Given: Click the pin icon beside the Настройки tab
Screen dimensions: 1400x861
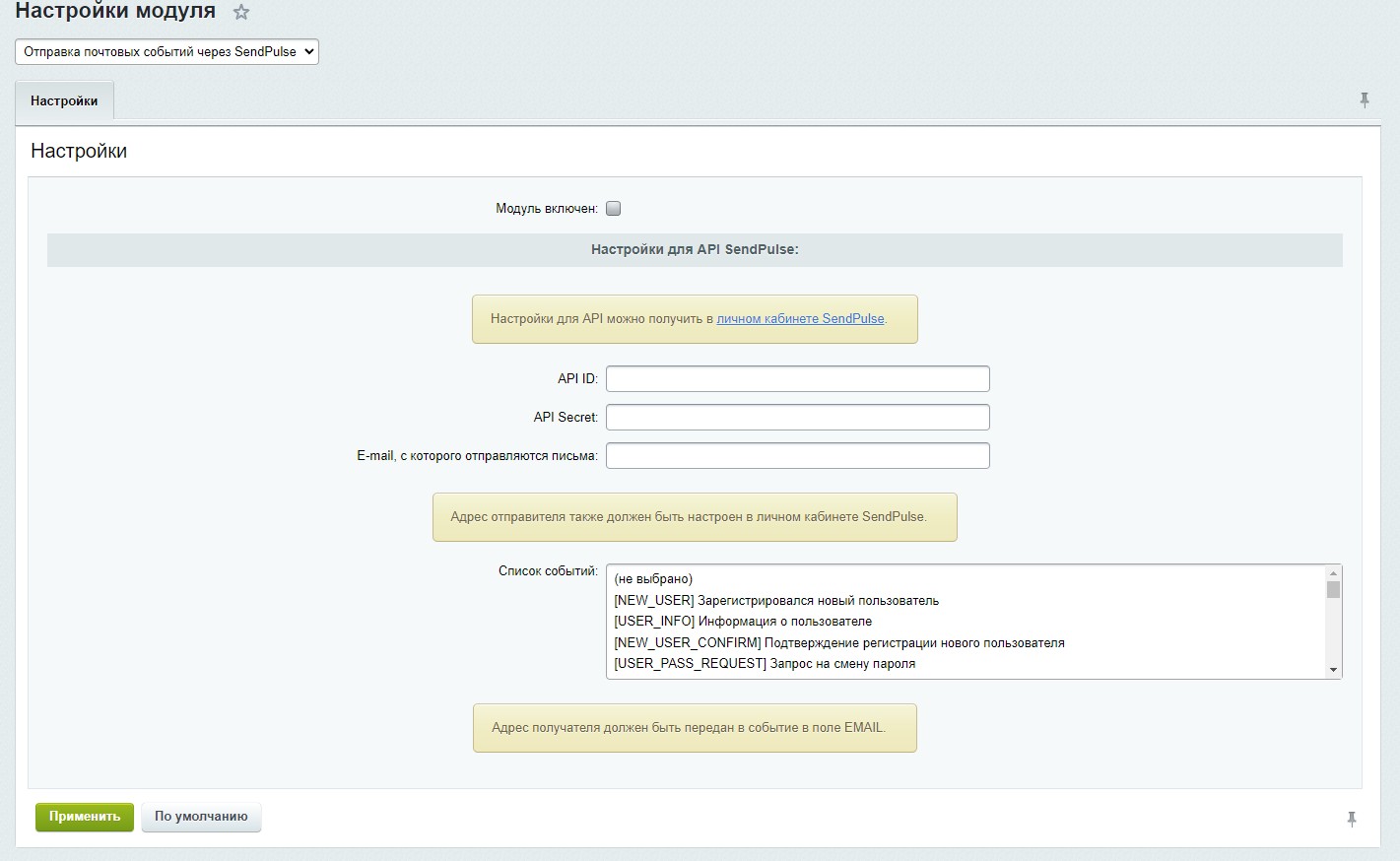Looking at the screenshot, I should [x=1364, y=100].
